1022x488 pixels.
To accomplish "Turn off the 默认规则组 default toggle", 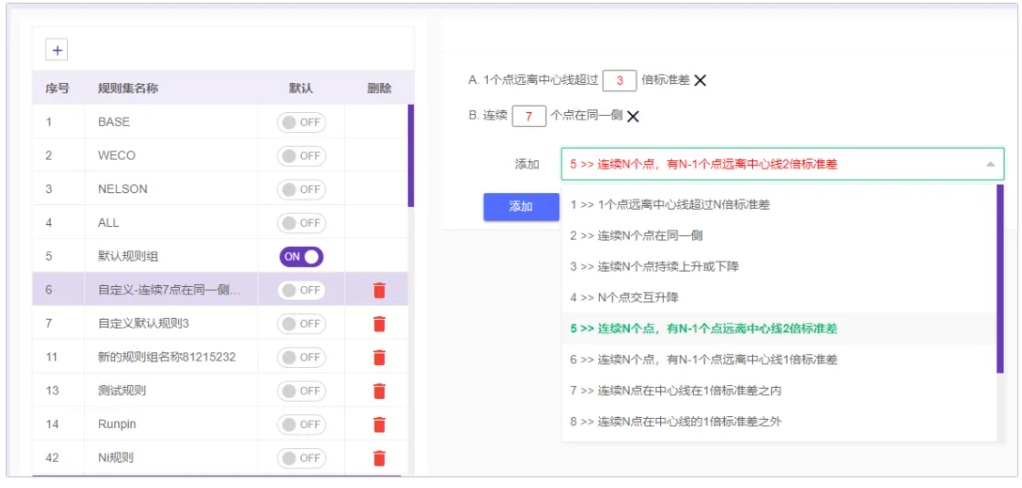I will (301, 257).
